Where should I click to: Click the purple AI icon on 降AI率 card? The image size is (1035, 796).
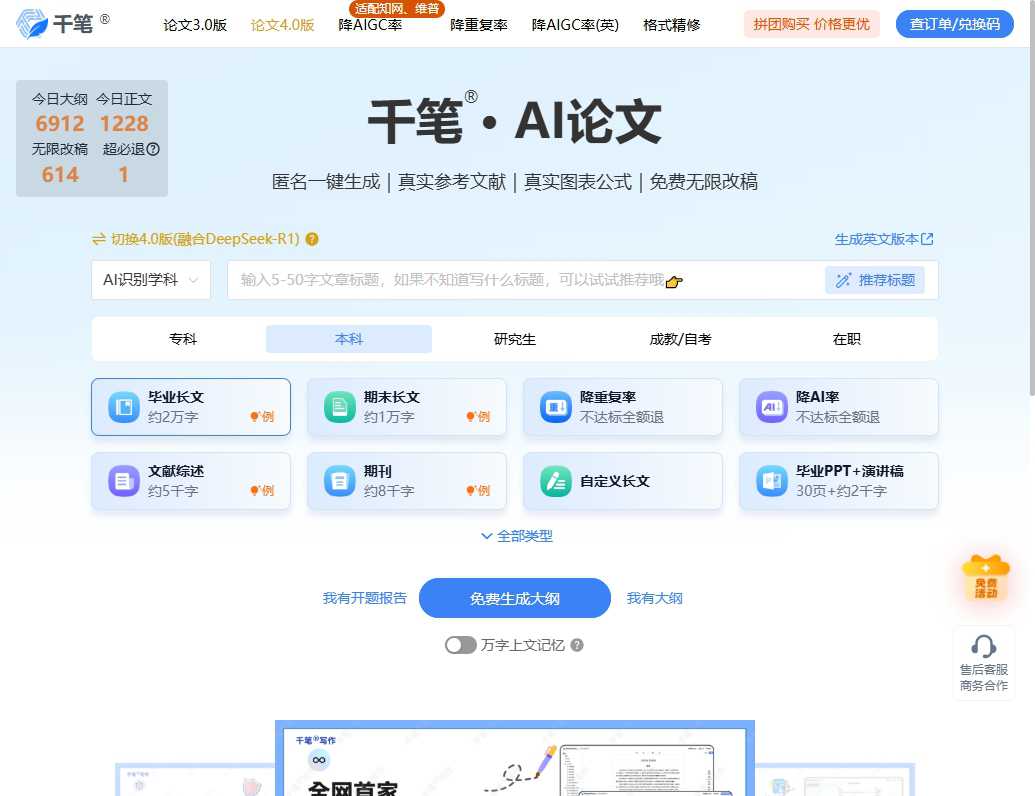tap(771, 406)
